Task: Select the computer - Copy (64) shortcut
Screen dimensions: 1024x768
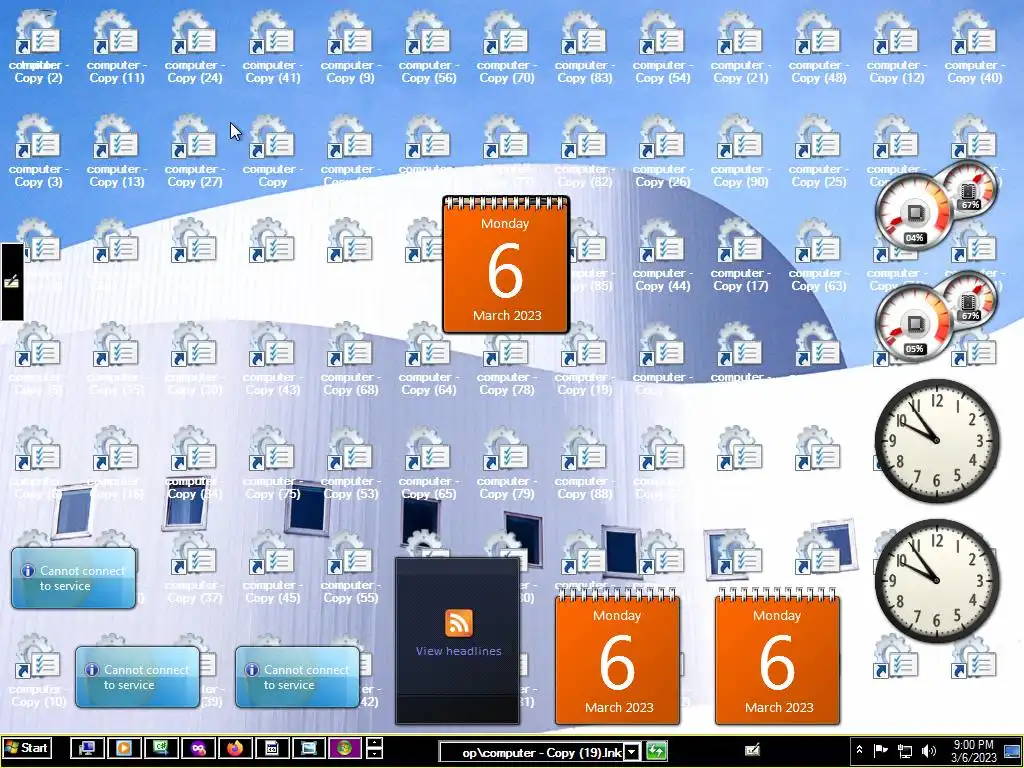Action: 428,359
